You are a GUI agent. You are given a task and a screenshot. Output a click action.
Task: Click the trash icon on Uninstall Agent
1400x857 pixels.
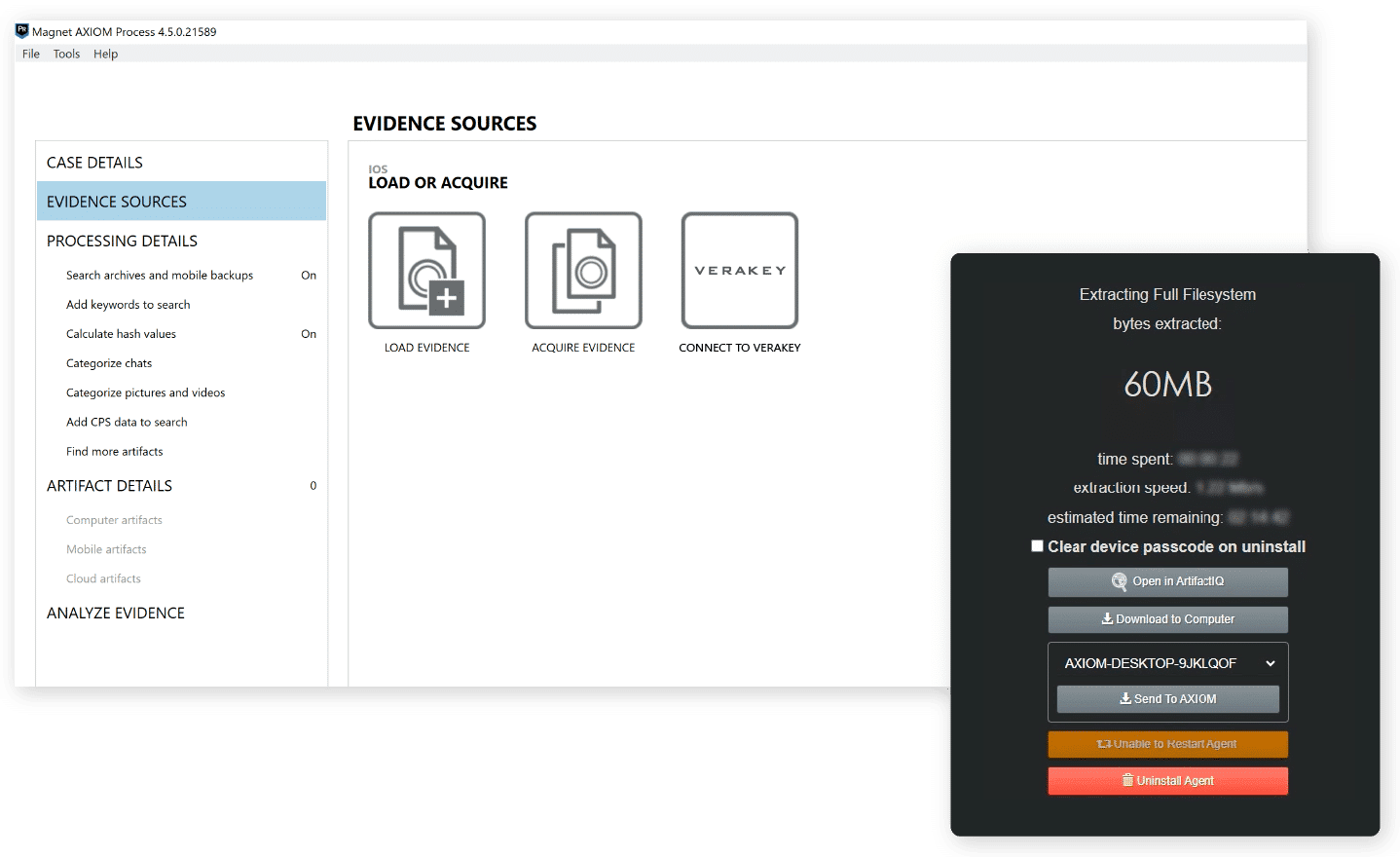tap(1127, 780)
